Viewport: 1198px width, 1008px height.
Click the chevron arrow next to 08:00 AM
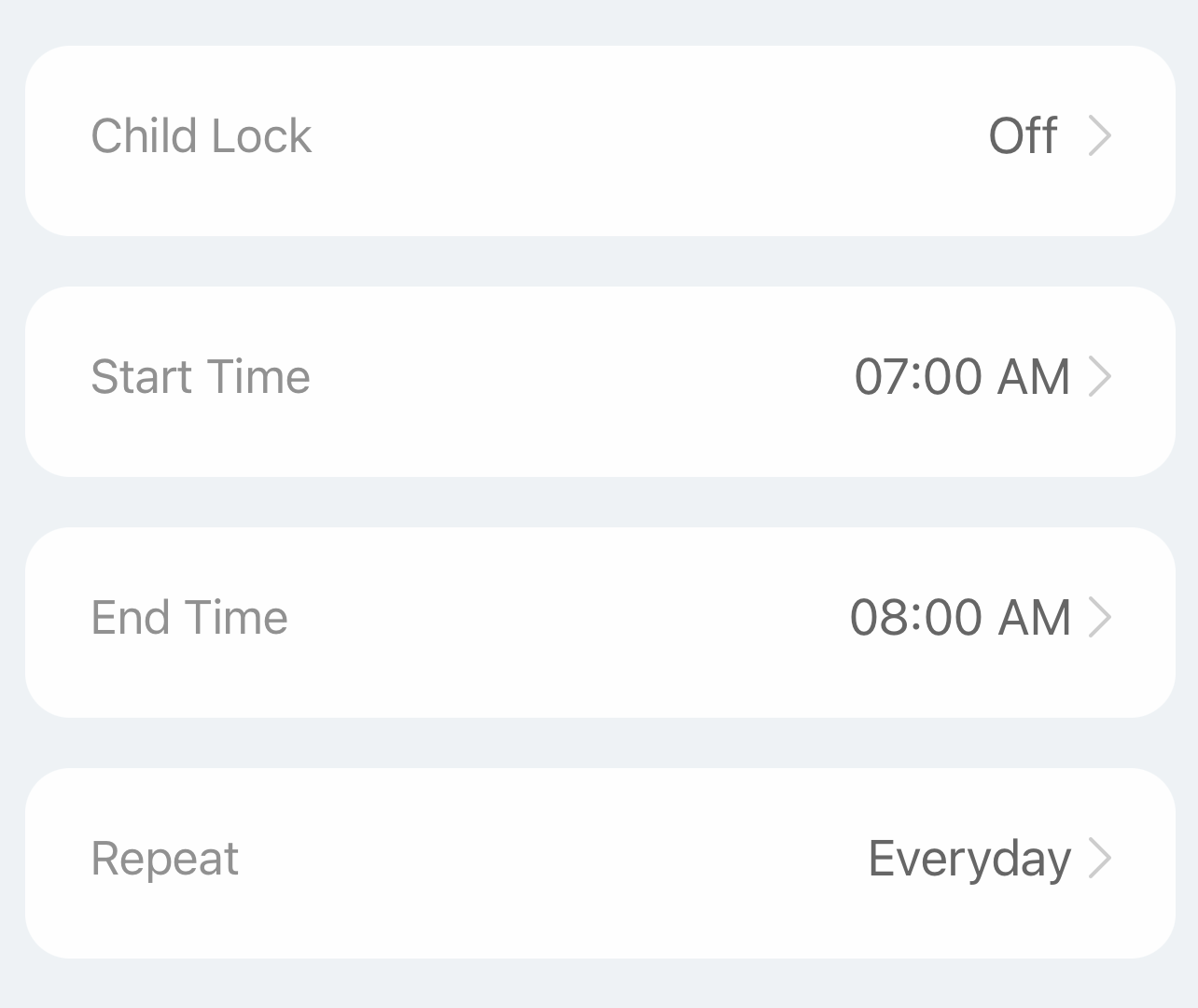(x=1100, y=618)
